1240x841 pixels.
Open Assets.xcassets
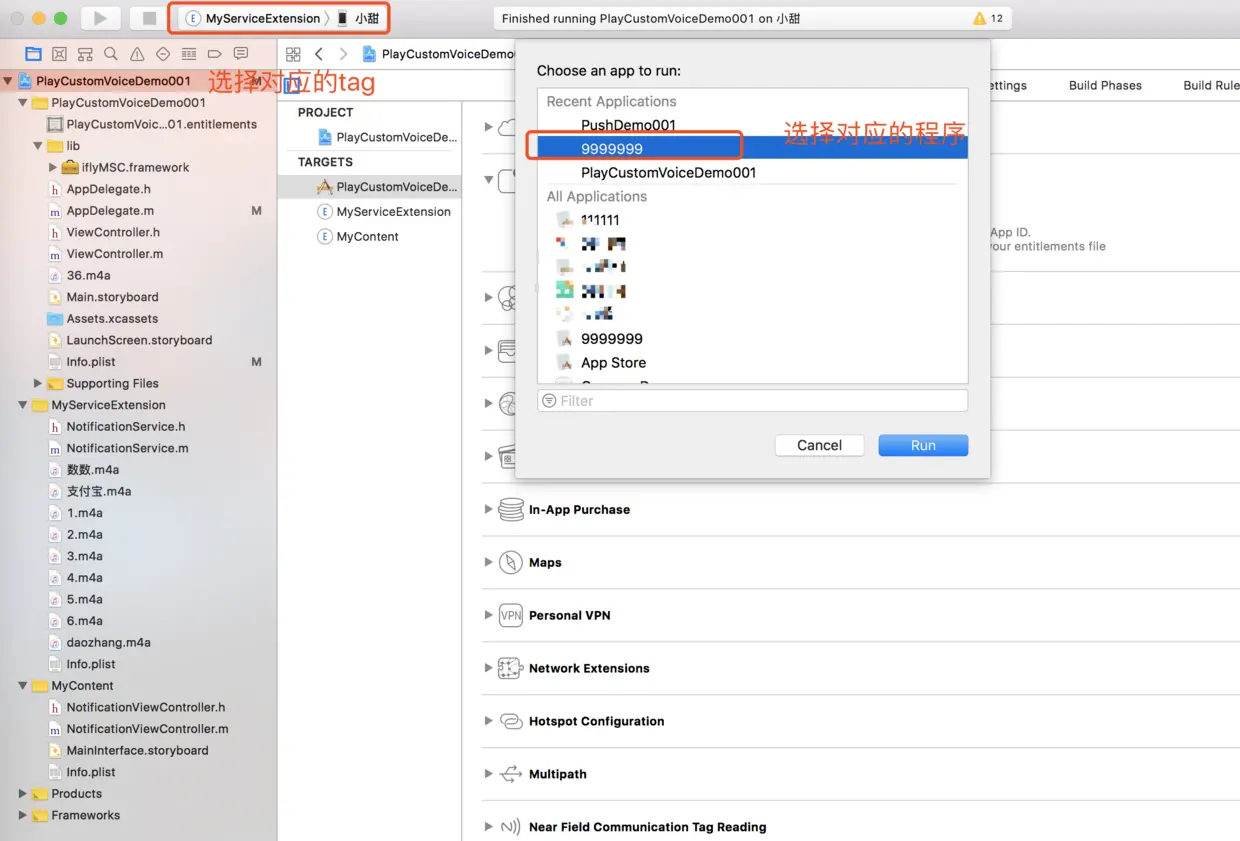coord(112,318)
